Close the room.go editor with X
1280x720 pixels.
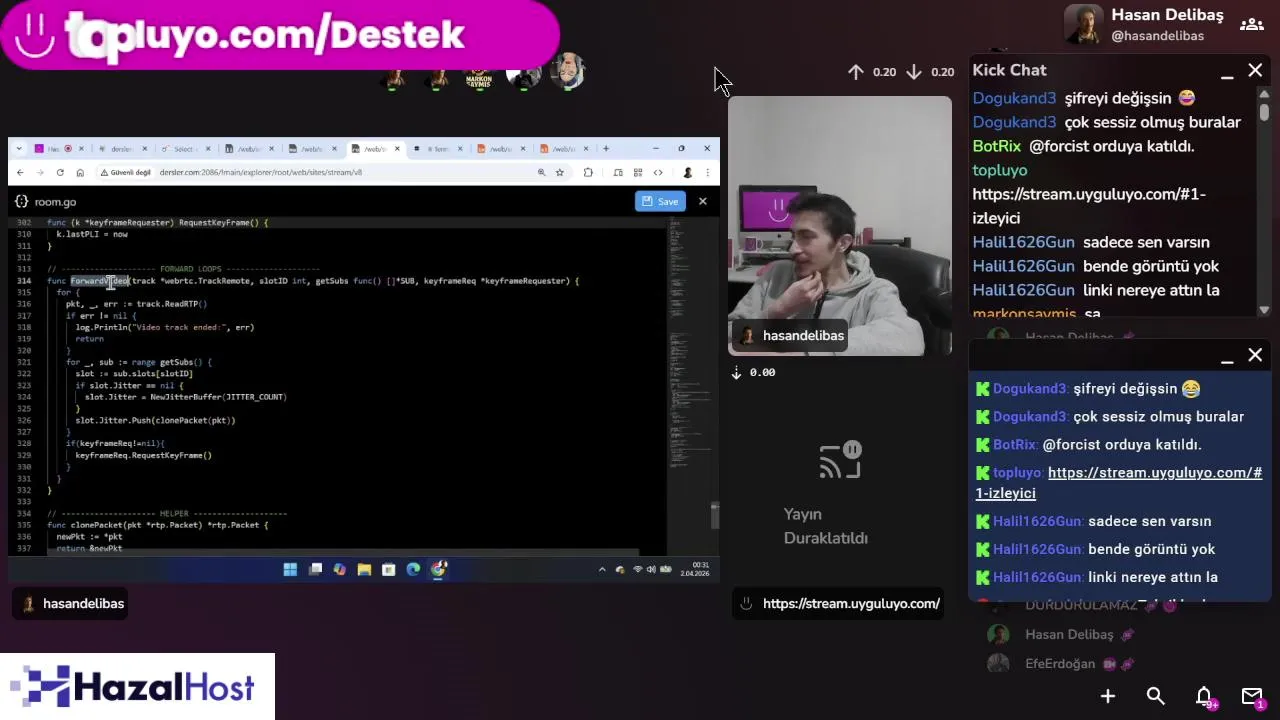702,201
